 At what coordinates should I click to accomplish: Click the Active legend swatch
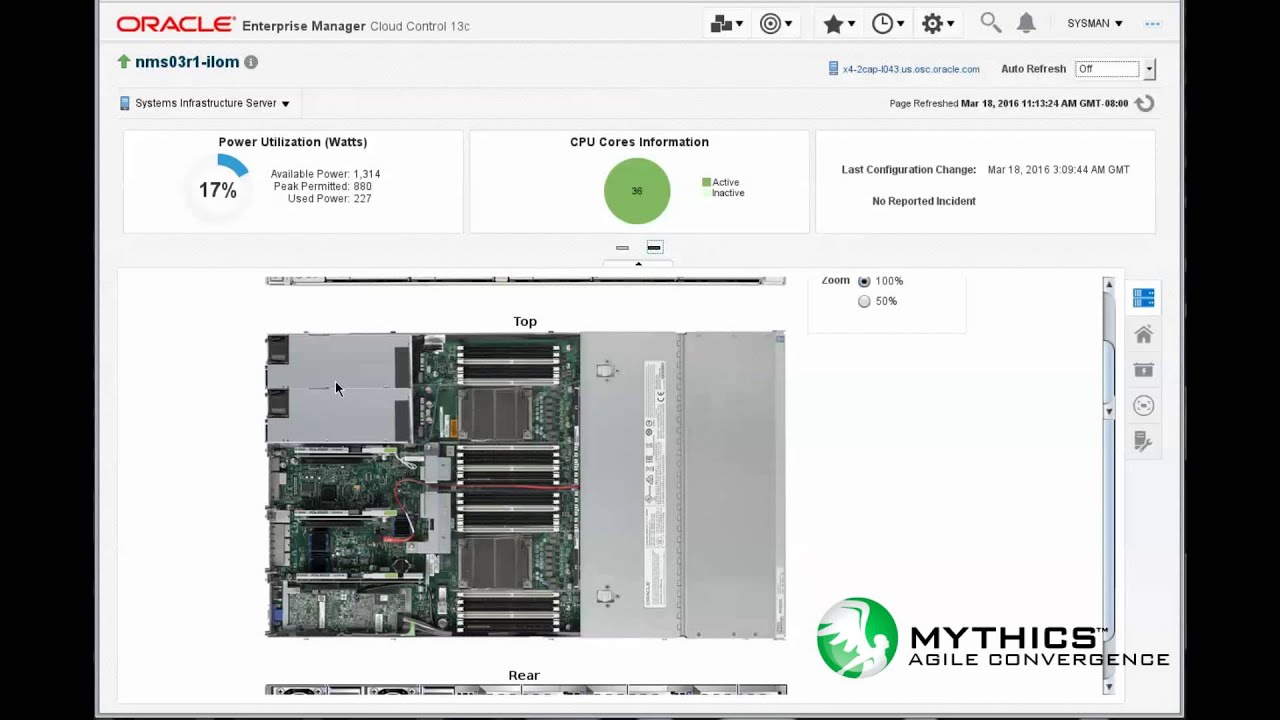(706, 182)
